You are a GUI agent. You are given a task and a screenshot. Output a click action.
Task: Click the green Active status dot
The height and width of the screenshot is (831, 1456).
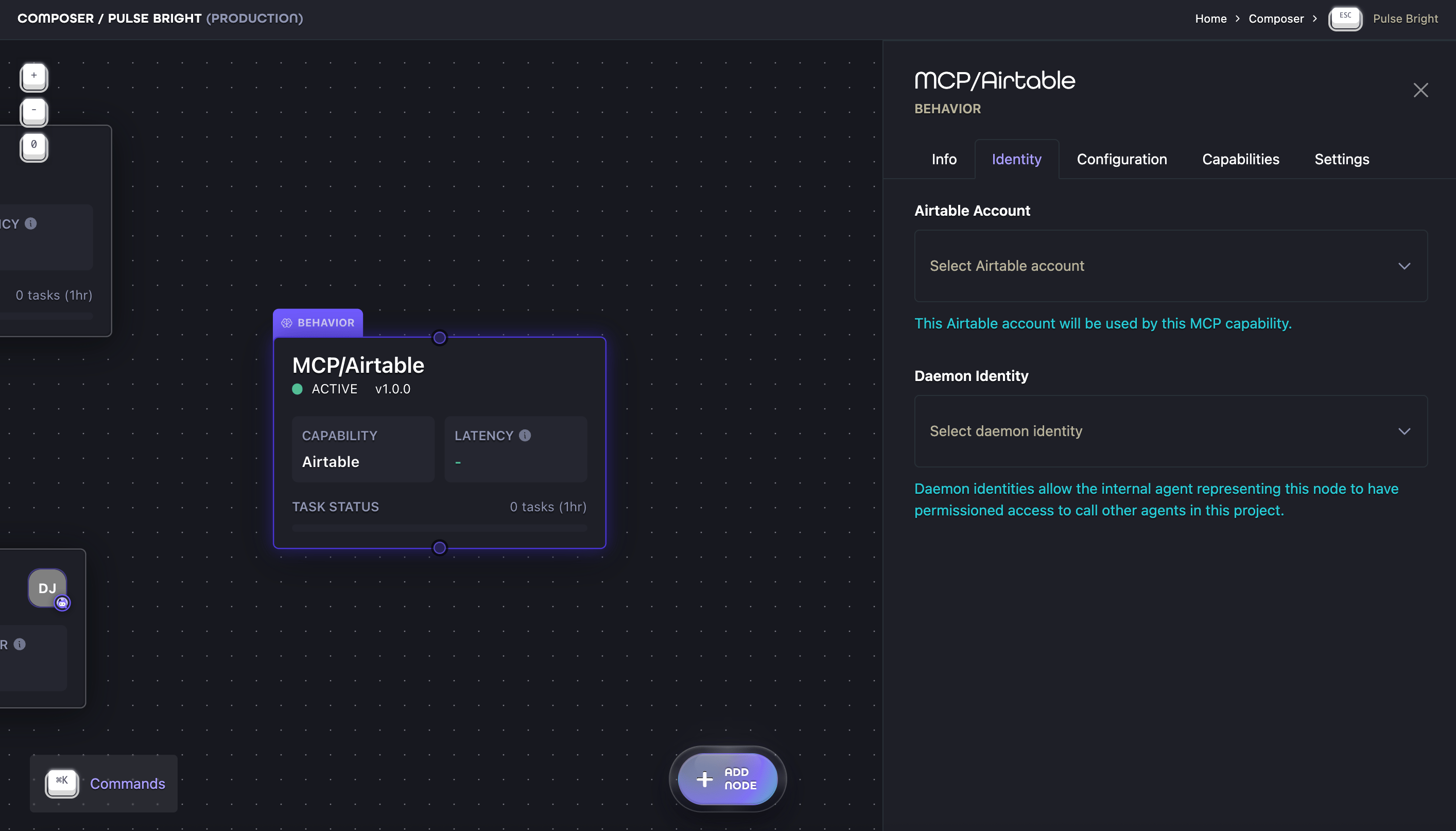tap(297, 389)
